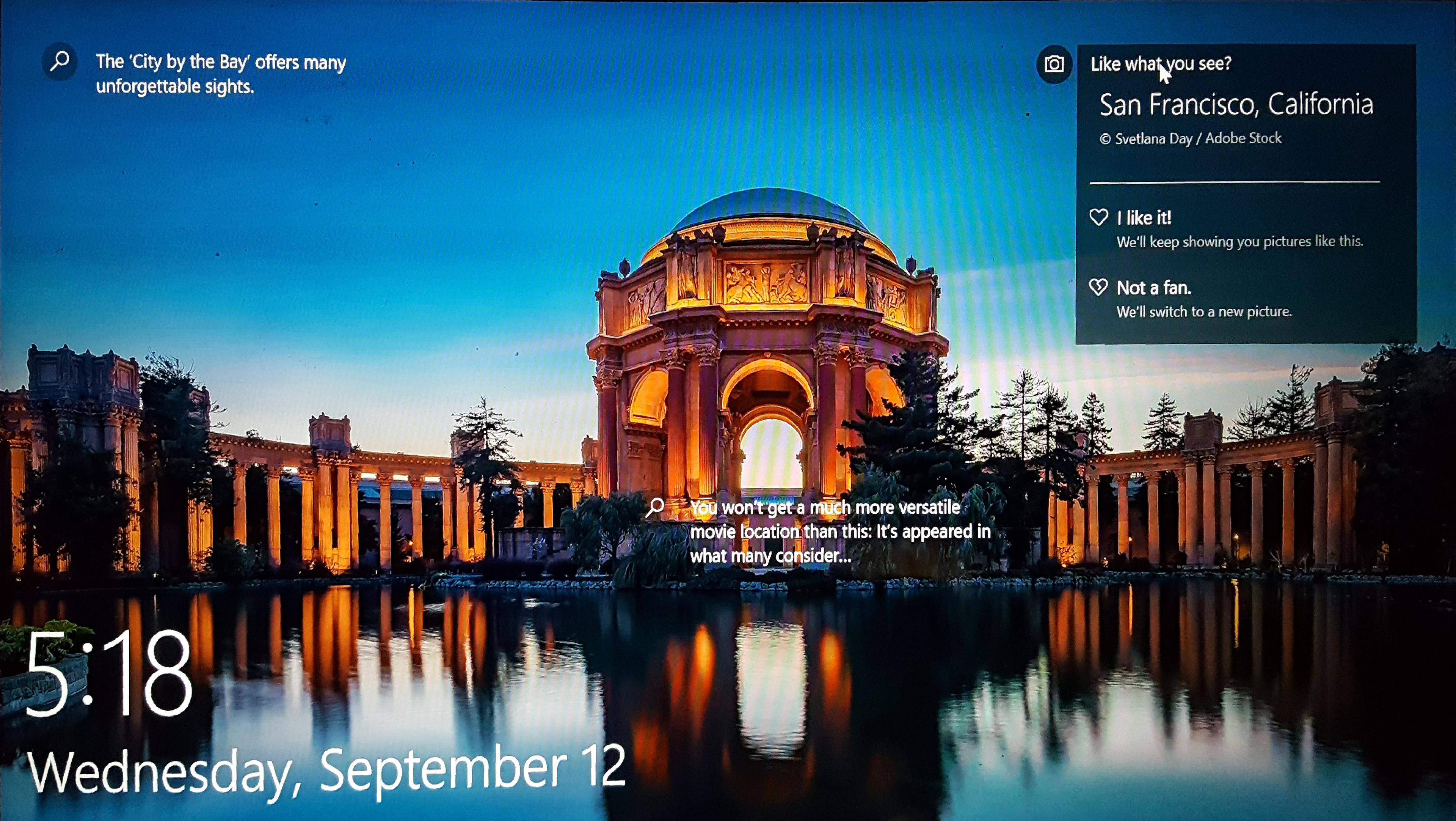Open 'The City by the Bay offers many unforgettable sights' tip

click(x=221, y=74)
